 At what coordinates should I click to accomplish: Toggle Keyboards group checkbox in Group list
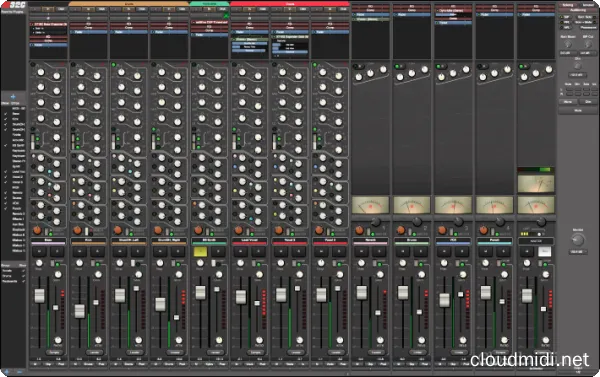[x=23, y=281]
